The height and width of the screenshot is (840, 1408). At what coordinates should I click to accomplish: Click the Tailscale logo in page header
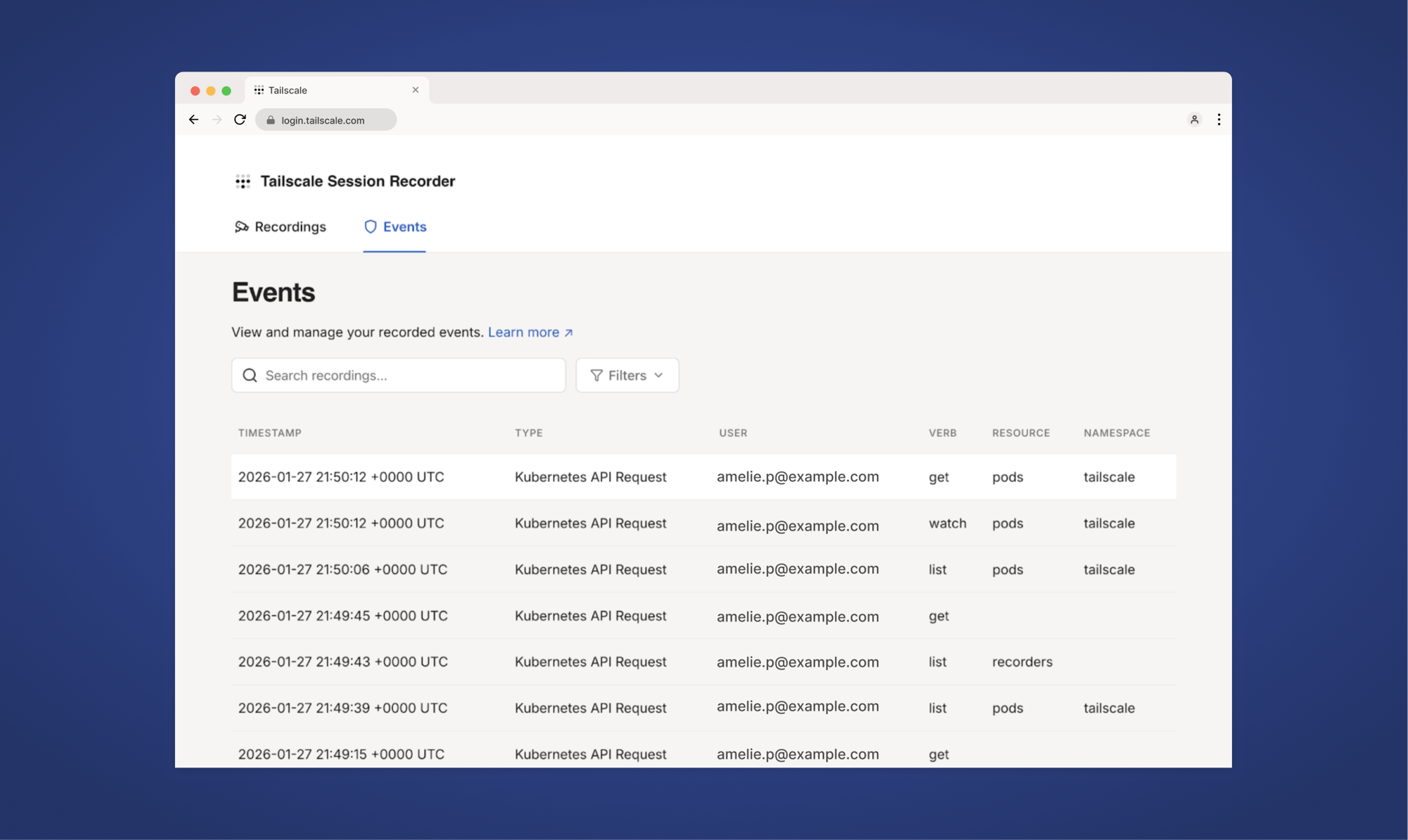pyautogui.click(x=243, y=181)
